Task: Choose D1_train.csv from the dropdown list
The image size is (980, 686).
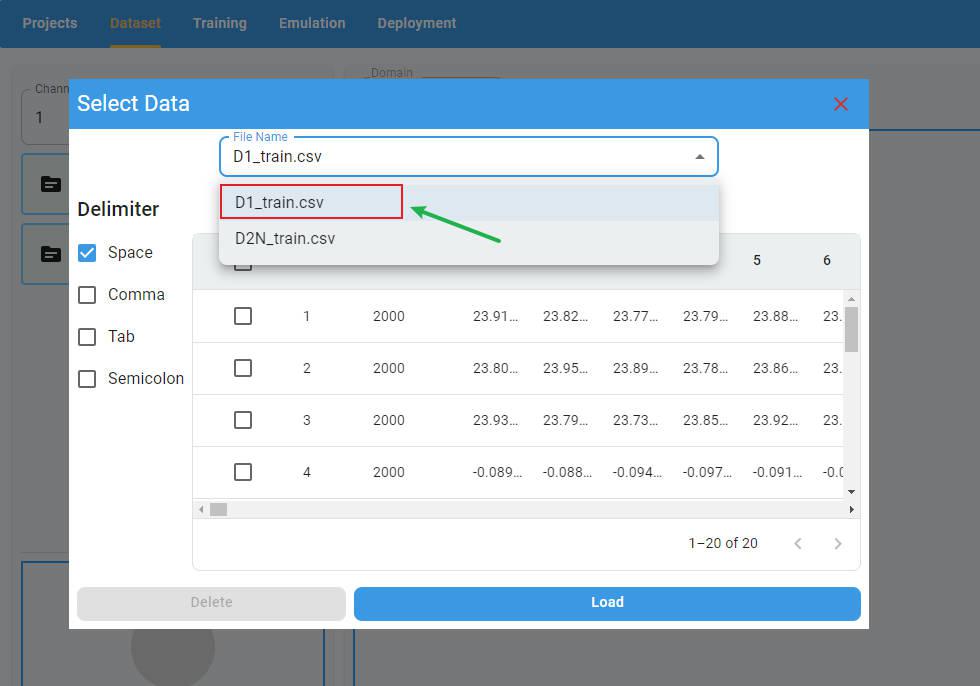Action: 280,202
